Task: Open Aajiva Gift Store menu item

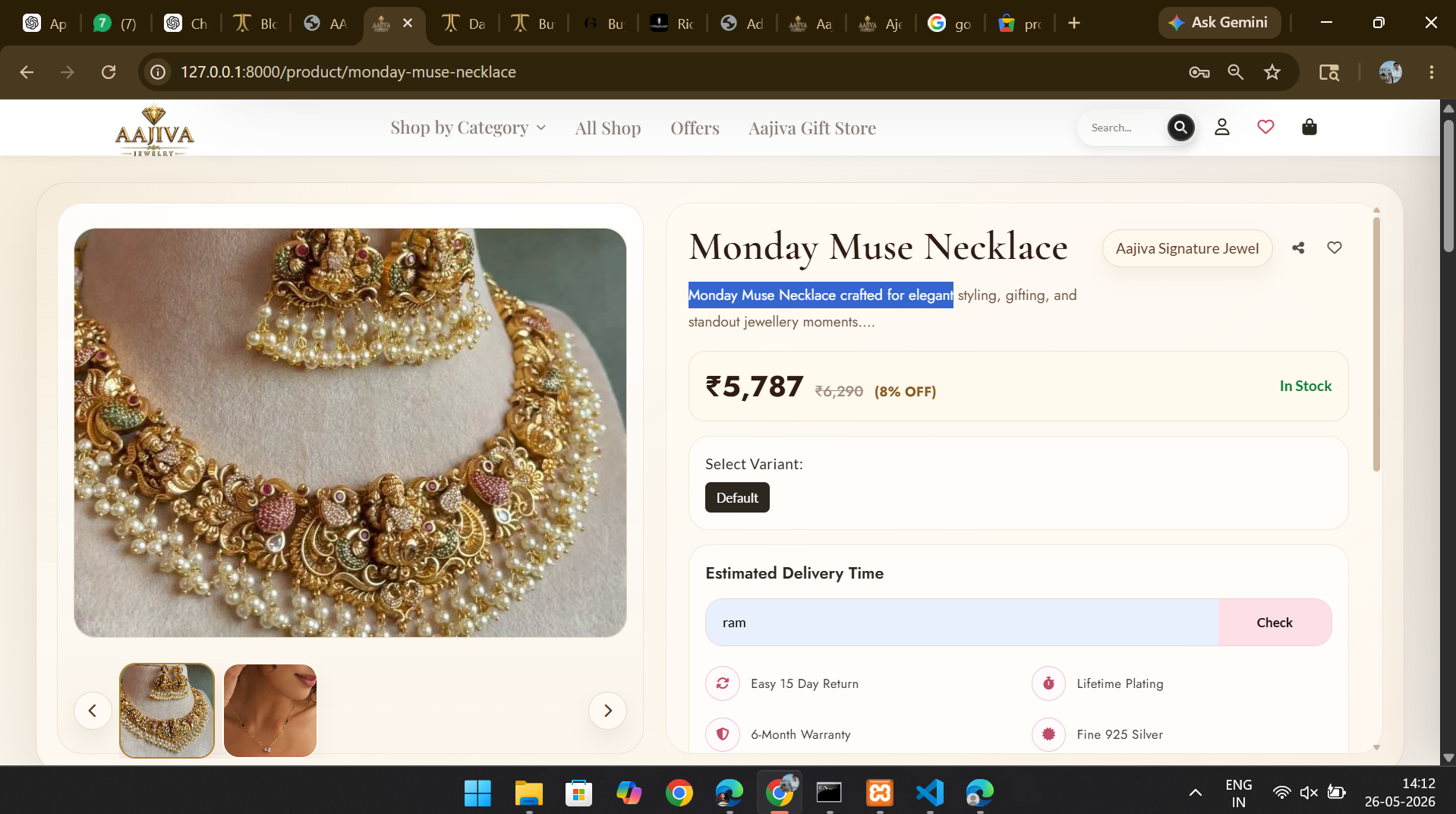Action: (812, 128)
